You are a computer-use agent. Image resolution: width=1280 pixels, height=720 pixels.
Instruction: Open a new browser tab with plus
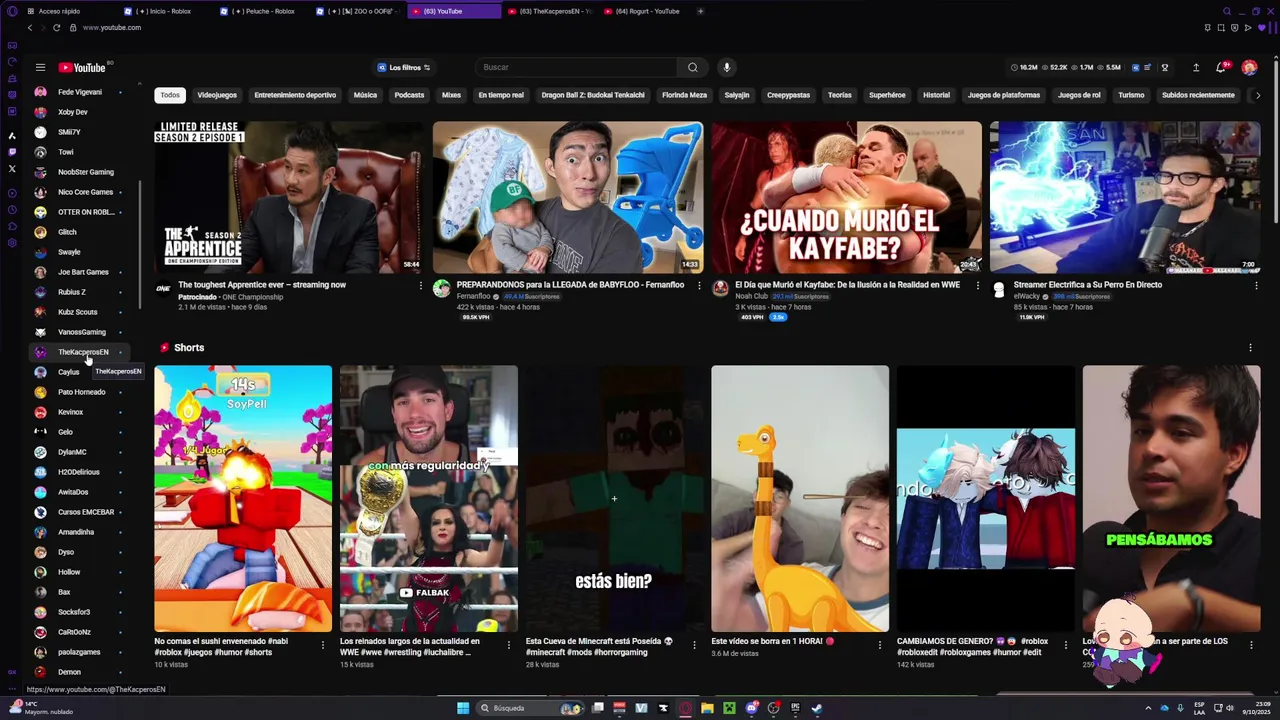click(x=700, y=11)
